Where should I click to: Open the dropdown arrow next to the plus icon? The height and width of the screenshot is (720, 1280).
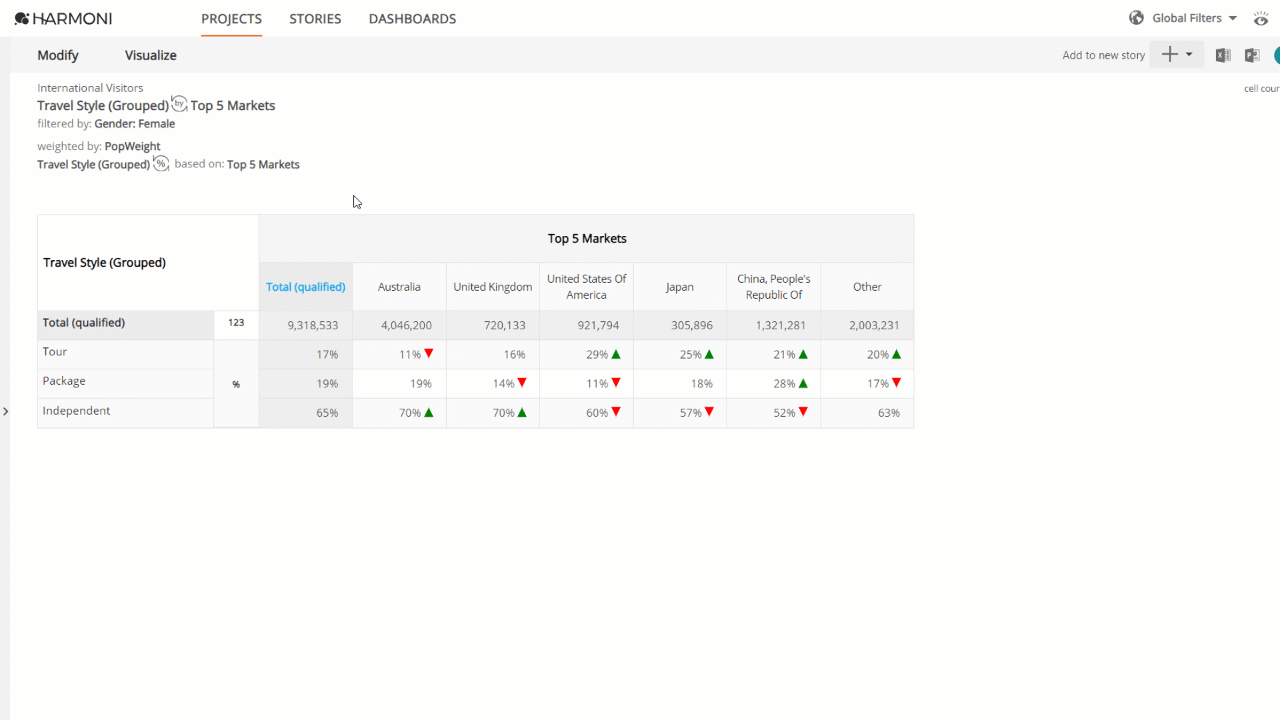point(1189,55)
